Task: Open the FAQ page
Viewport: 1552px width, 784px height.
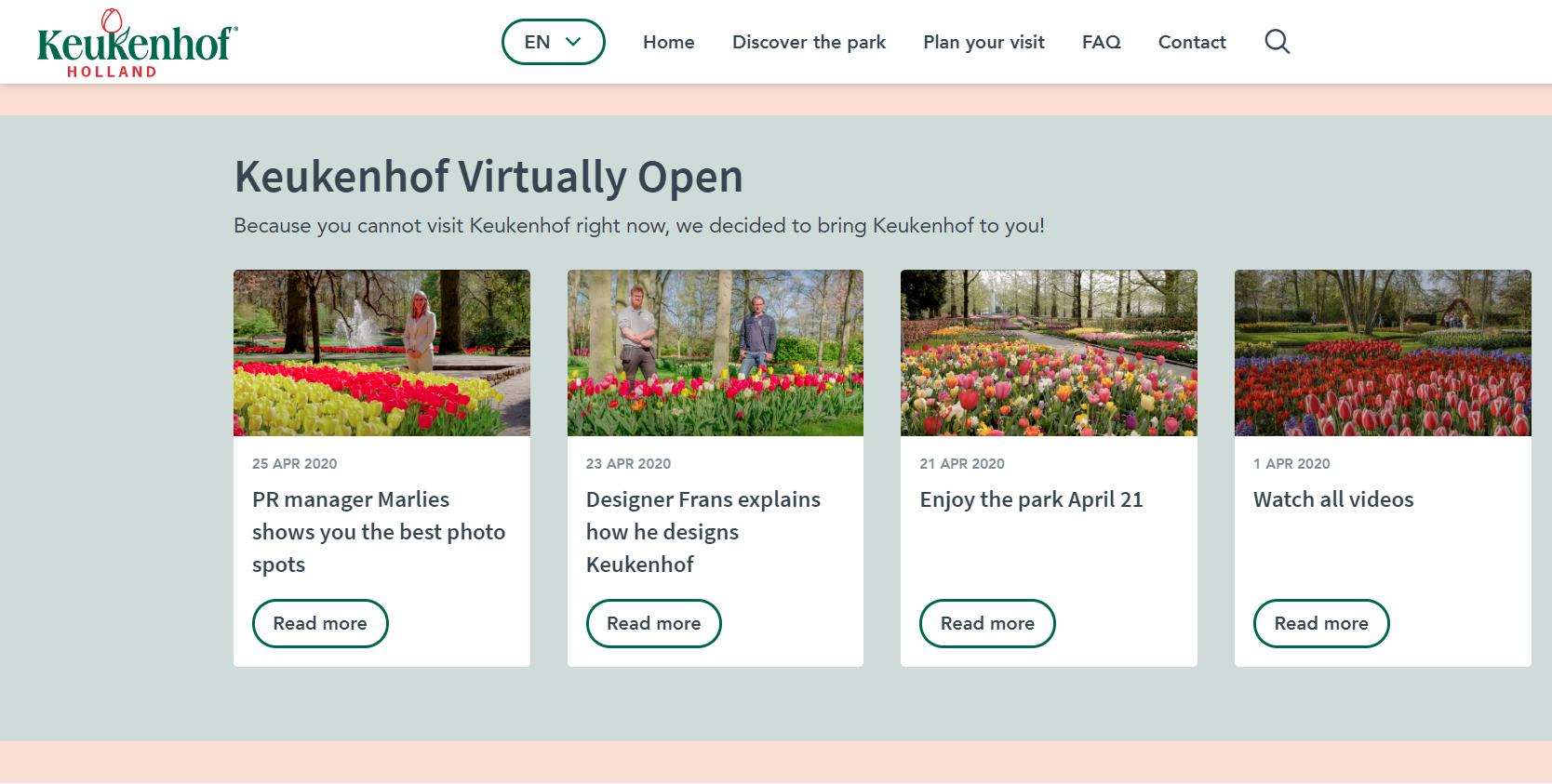Action: pos(1102,42)
